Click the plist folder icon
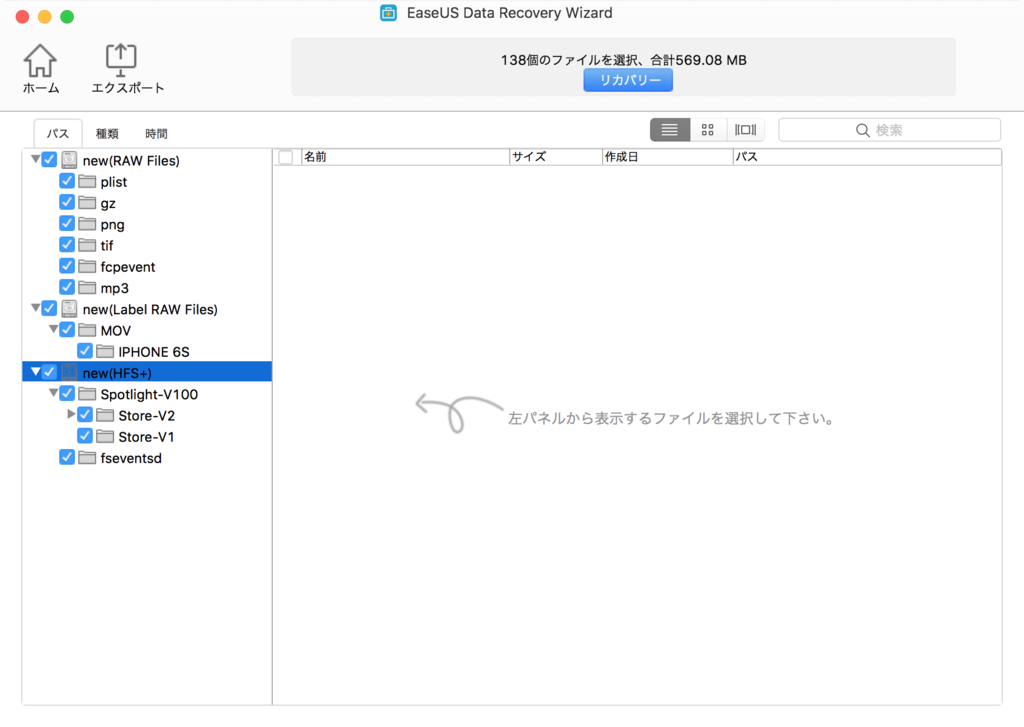Image resolution: width=1024 pixels, height=727 pixels. pos(87,182)
